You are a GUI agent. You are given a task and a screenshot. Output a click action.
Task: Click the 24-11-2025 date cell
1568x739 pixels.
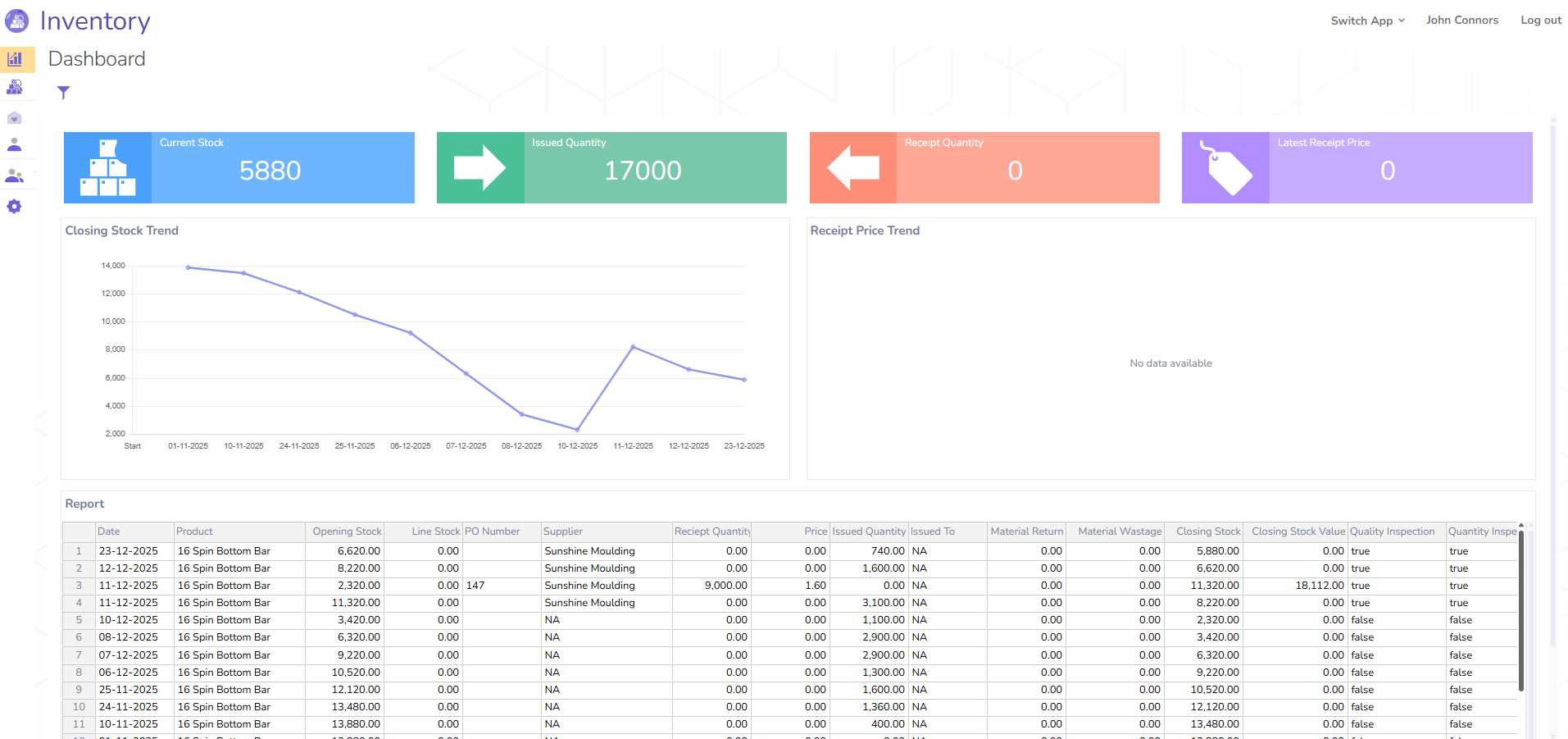(134, 707)
